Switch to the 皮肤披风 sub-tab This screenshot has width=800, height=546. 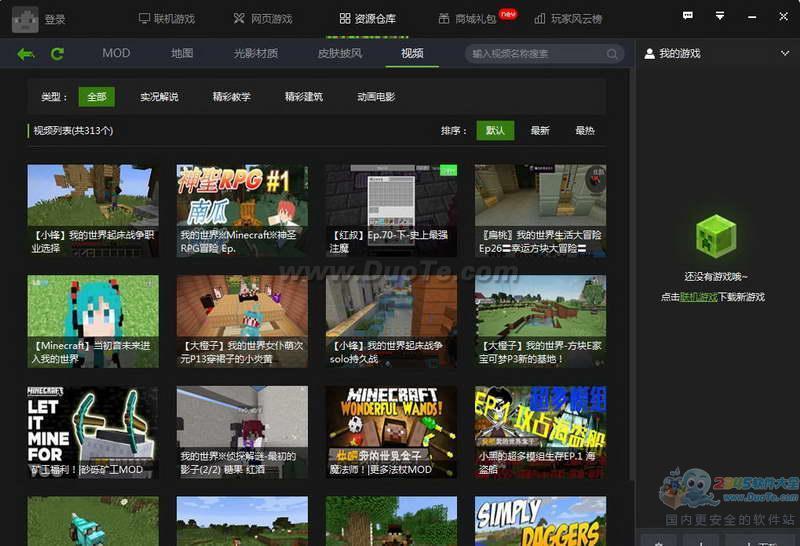340,53
